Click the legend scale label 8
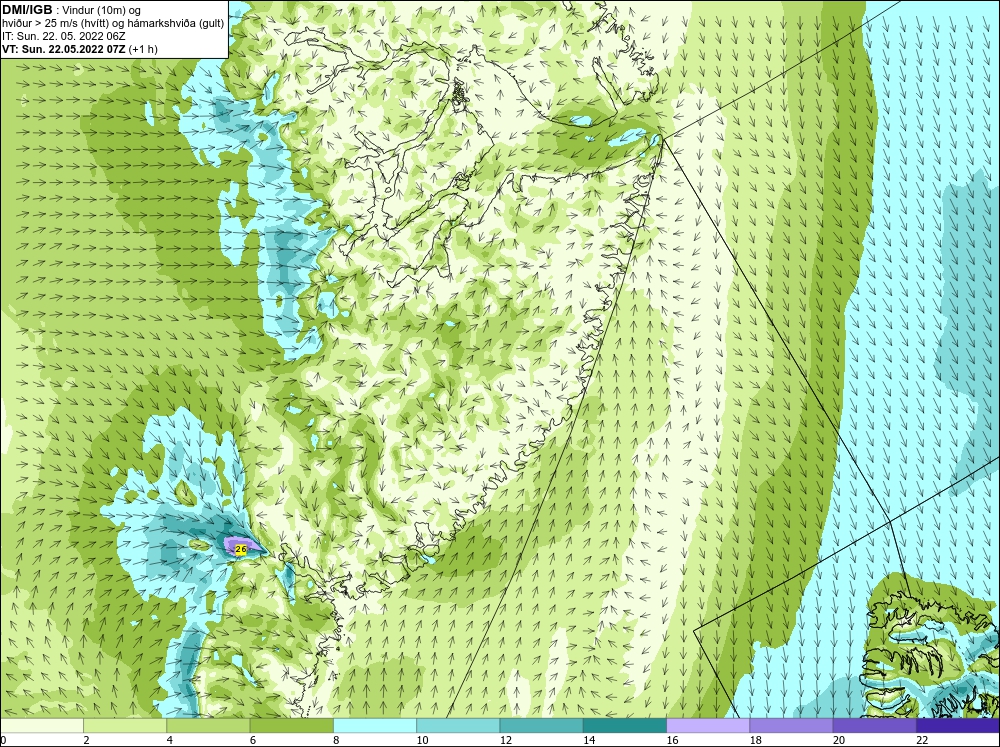1000x747 pixels. coord(336,740)
